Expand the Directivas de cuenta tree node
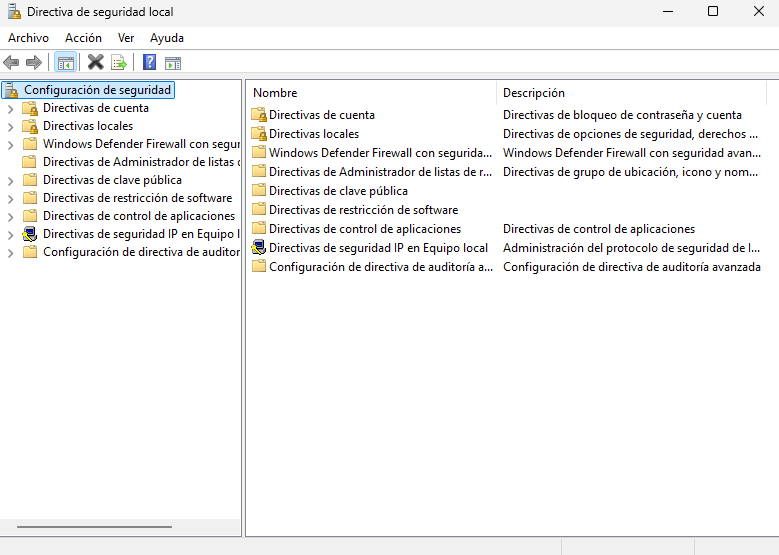 (10, 108)
